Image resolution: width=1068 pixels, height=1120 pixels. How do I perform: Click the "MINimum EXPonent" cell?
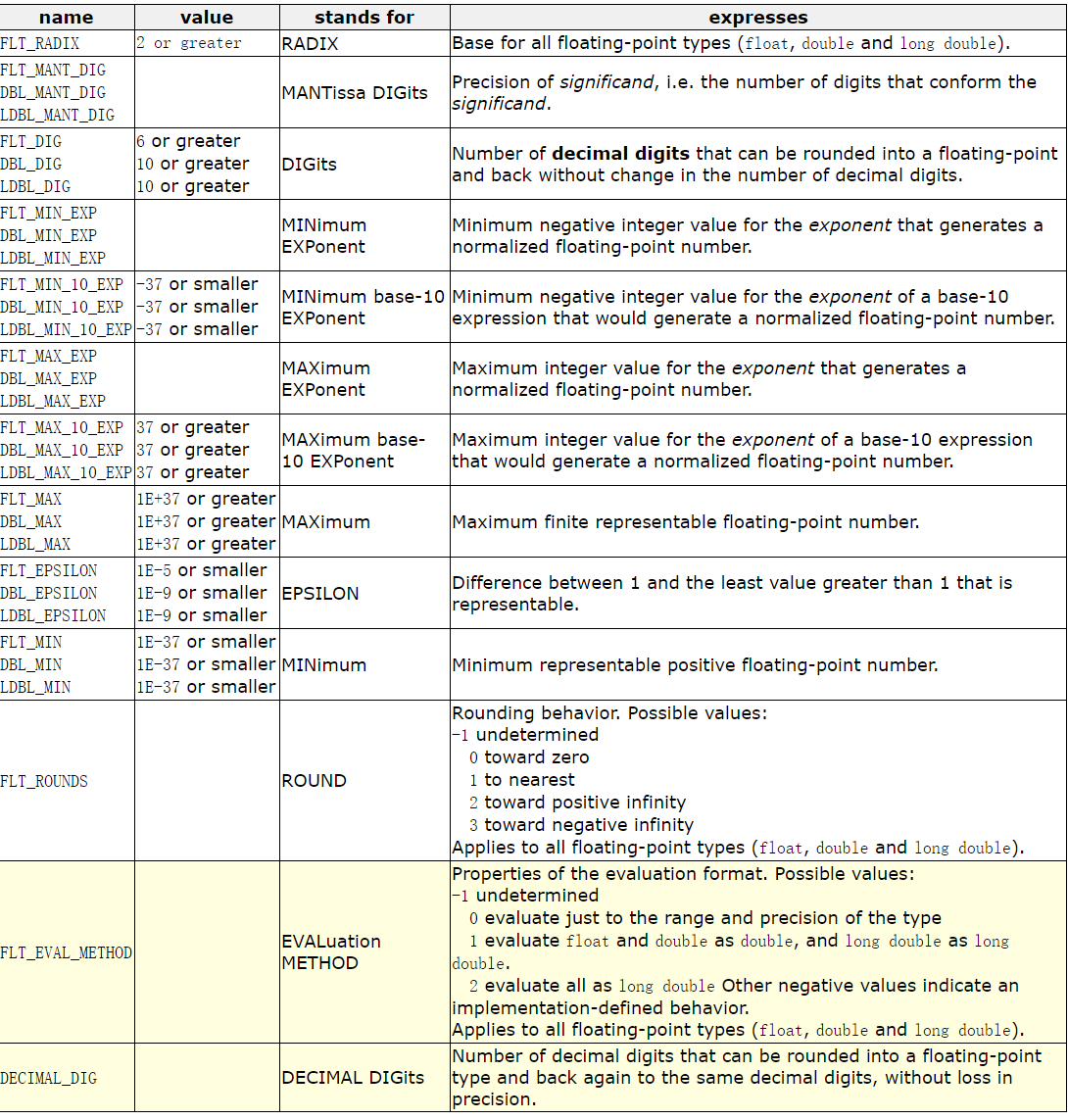pyautogui.click(x=324, y=236)
